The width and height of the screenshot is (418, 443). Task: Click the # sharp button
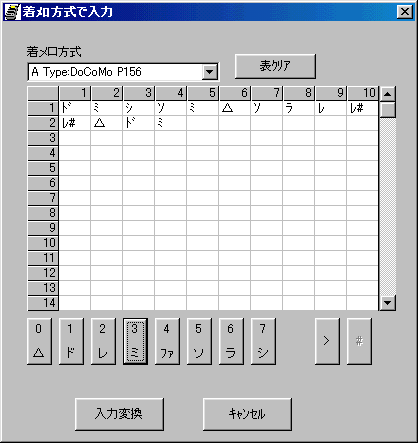tap(359, 341)
